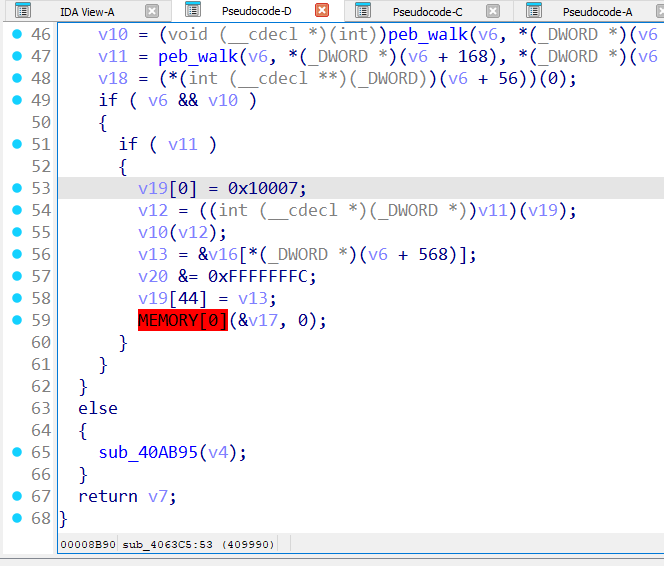Switch to the Pseudocode-C tab
Image resolution: width=664 pixels, height=566 pixels.
coord(427,12)
